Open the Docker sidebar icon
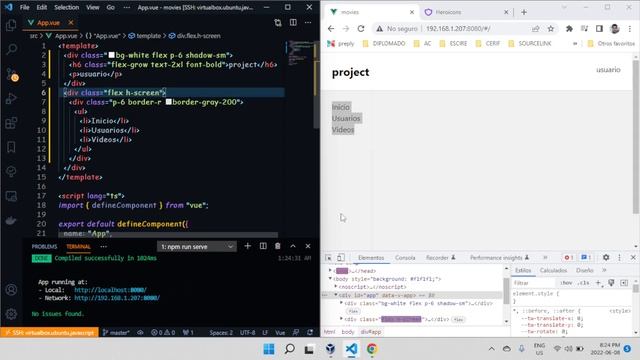 point(11,220)
